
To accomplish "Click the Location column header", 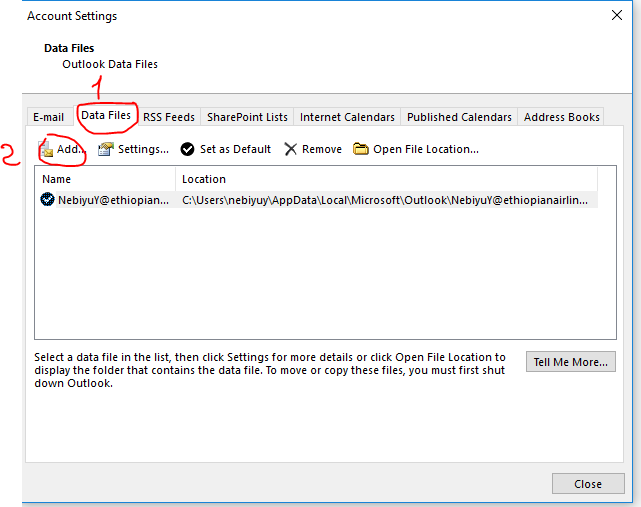I will coord(386,179).
